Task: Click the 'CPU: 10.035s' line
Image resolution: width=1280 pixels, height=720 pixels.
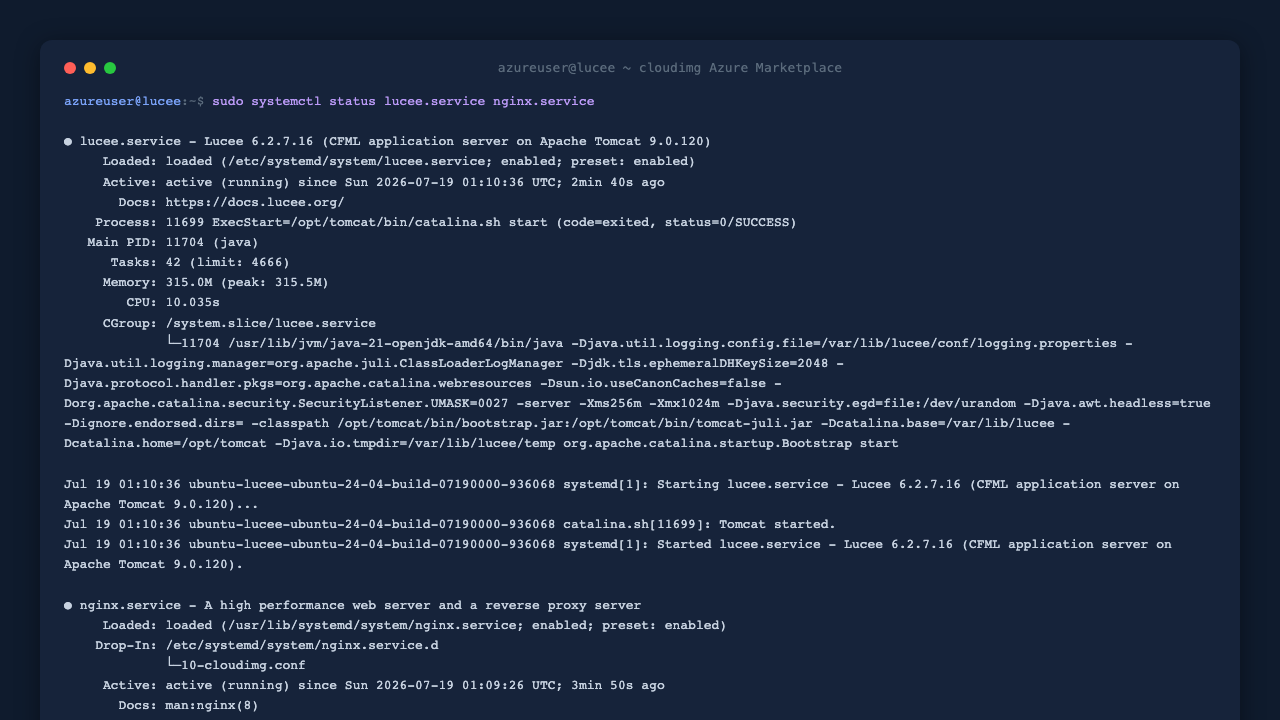Action: 173,302
